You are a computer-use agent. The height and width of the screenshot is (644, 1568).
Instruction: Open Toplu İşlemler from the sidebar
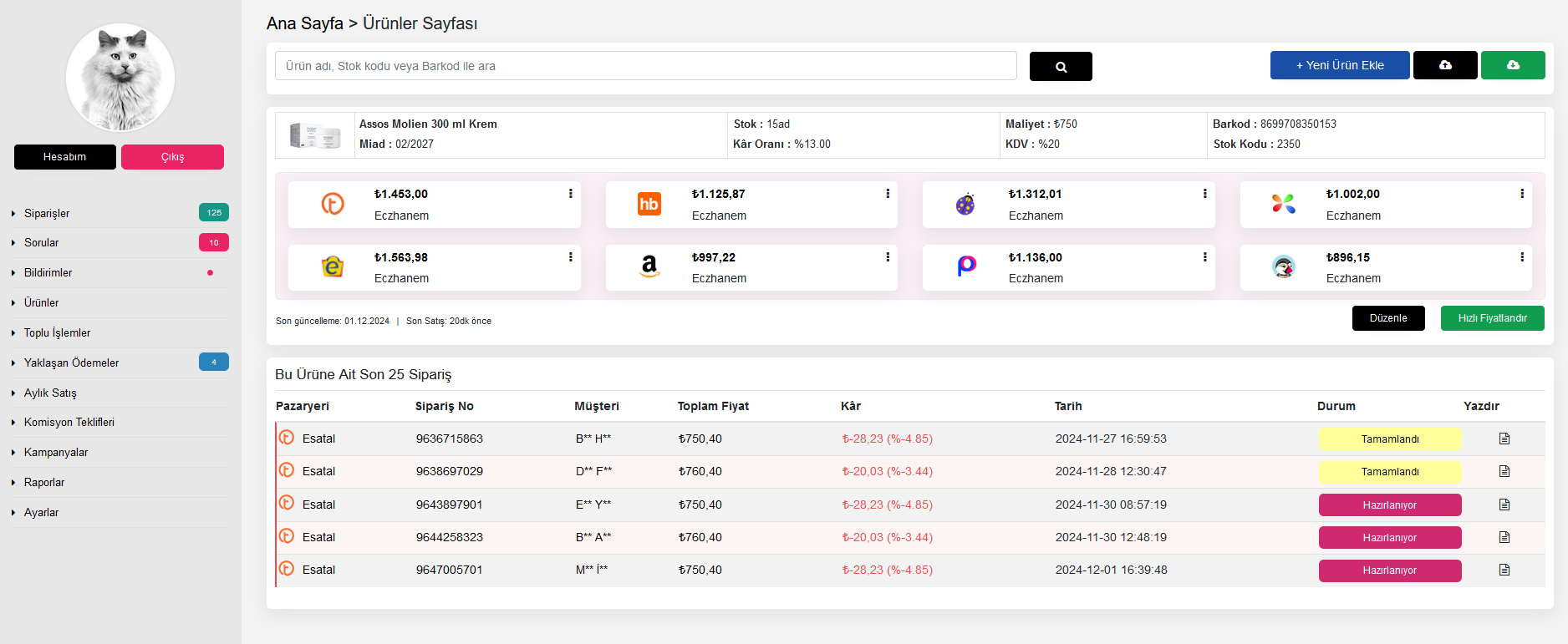(57, 333)
